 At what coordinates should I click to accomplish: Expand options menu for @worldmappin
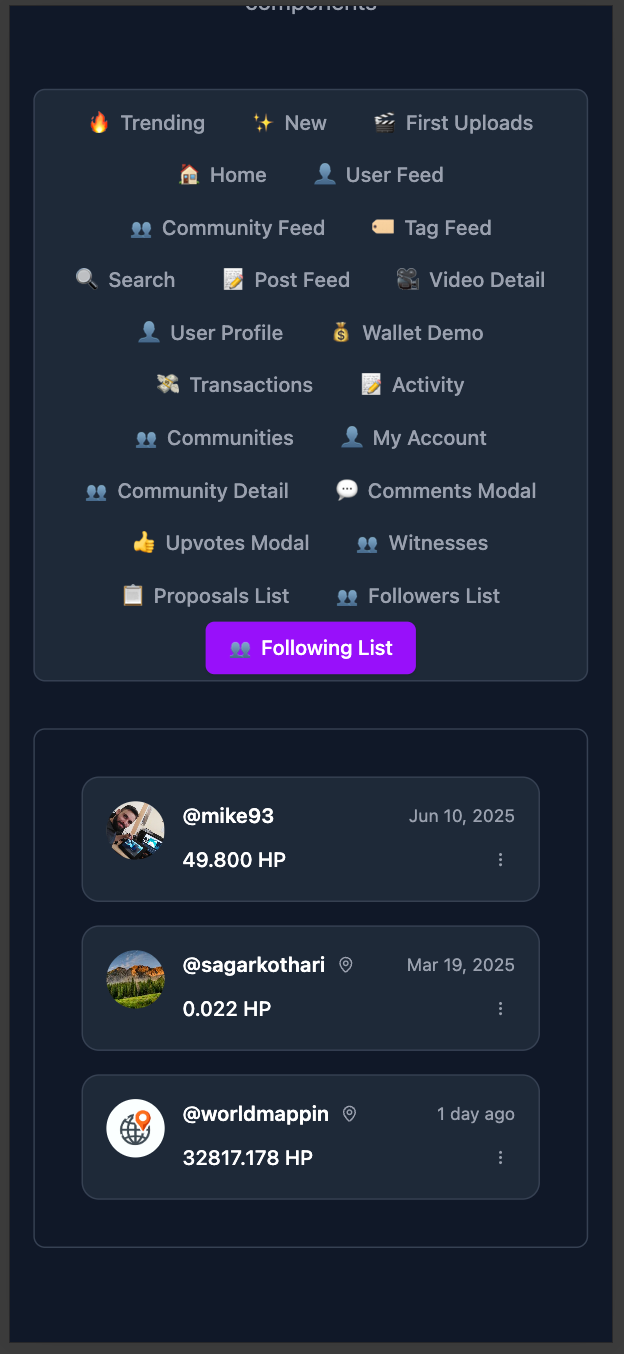tap(500, 1158)
